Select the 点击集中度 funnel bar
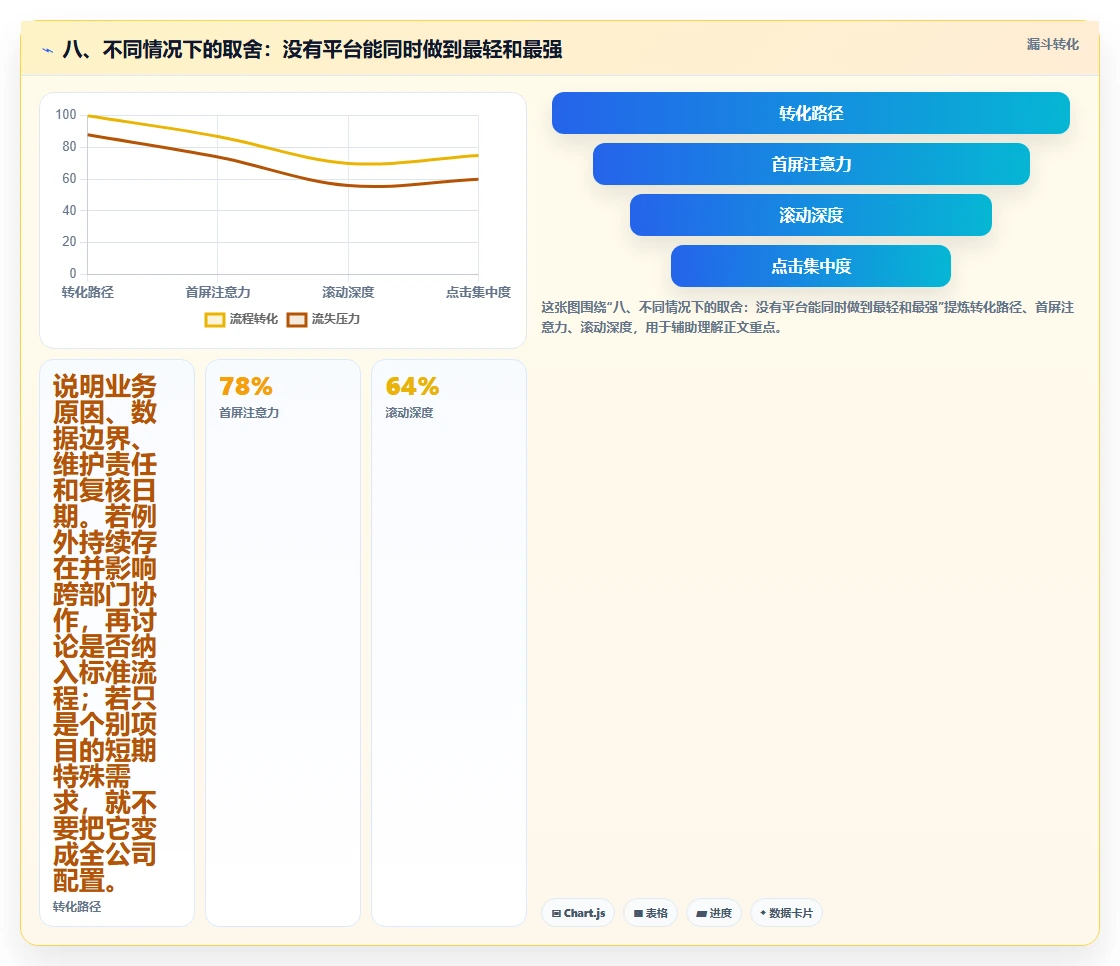Viewport: 1120px width, 966px height. (811, 266)
